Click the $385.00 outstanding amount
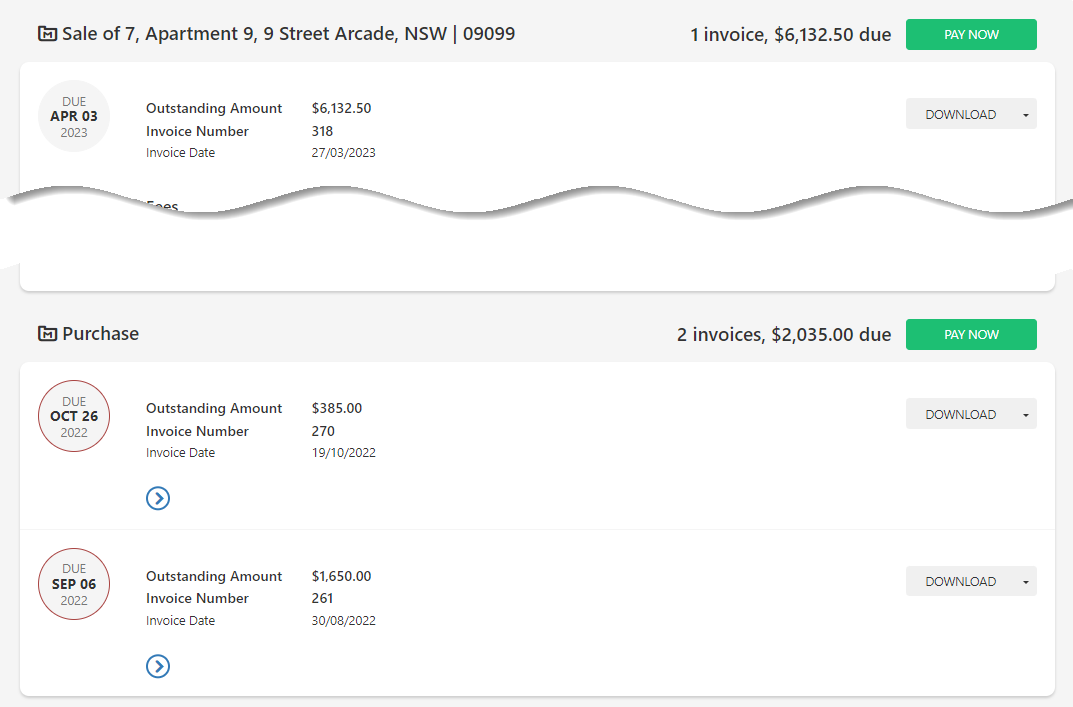 click(337, 408)
